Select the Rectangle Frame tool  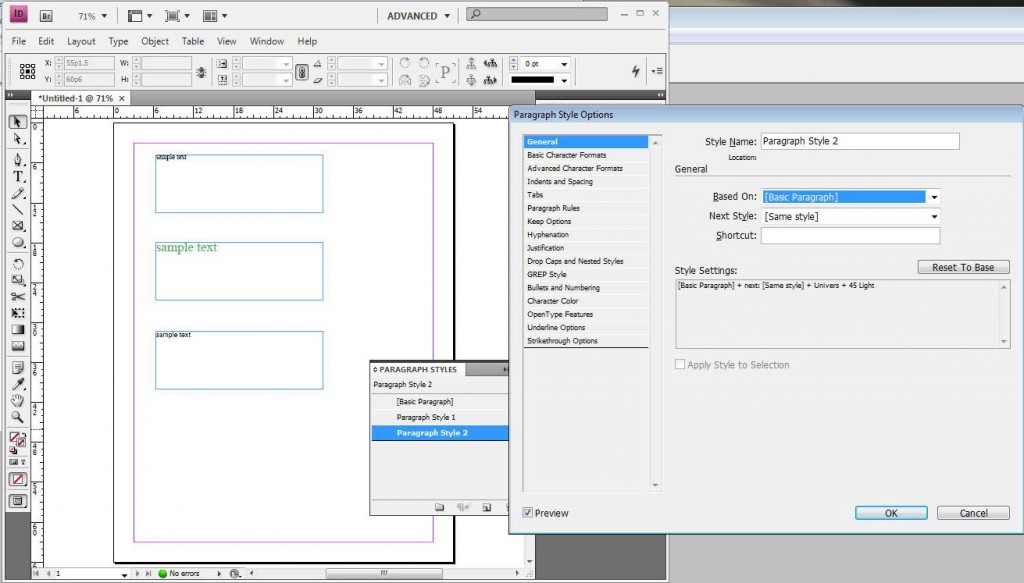pos(18,226)
